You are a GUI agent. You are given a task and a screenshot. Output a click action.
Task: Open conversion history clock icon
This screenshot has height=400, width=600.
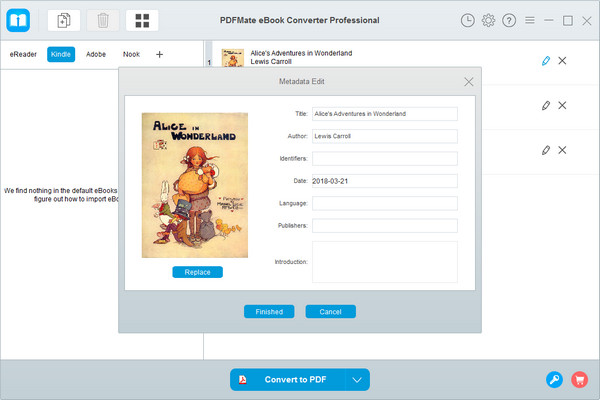tap(468, 20)
